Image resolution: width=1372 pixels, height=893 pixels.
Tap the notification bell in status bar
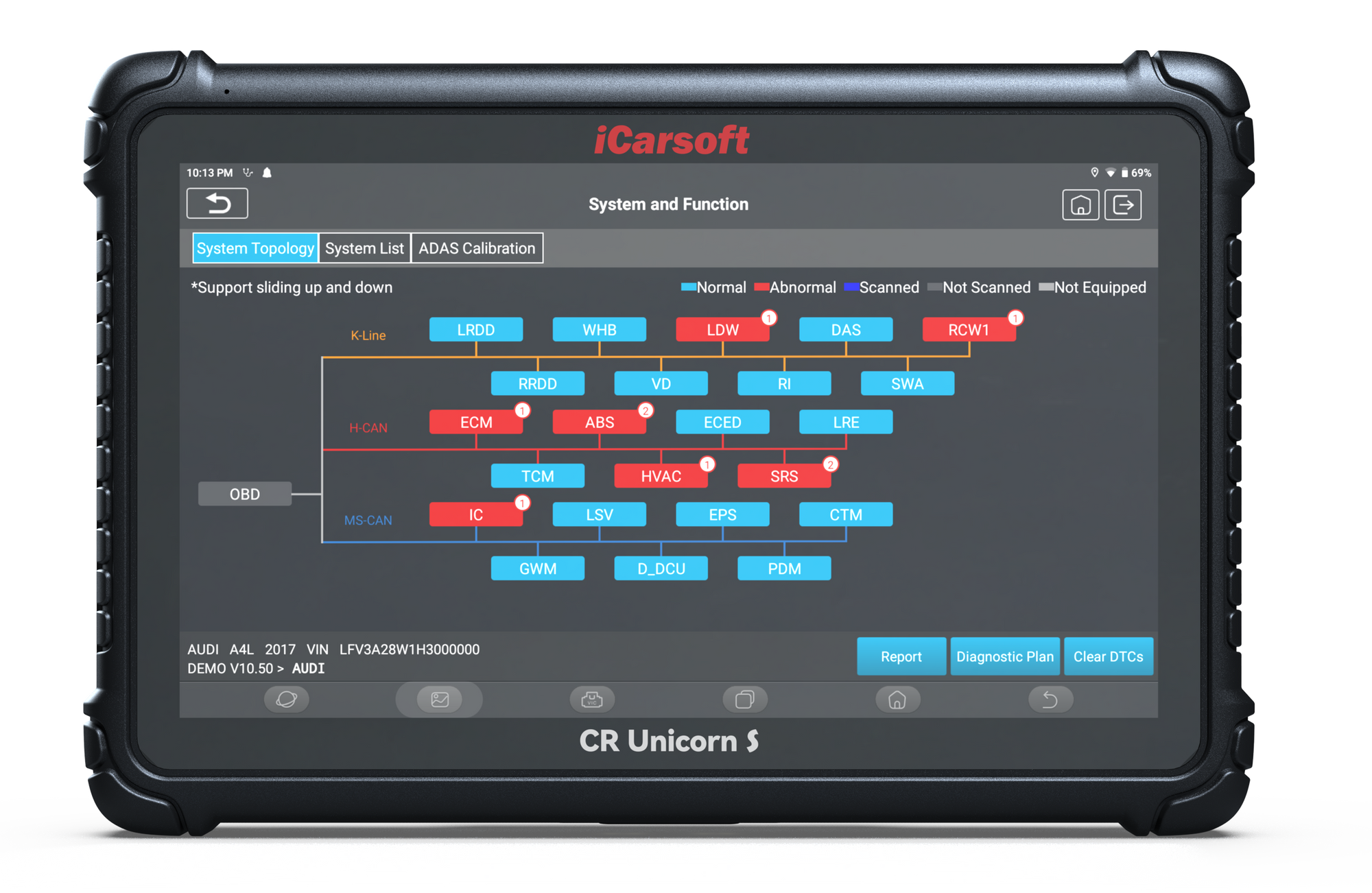[268, 173]
